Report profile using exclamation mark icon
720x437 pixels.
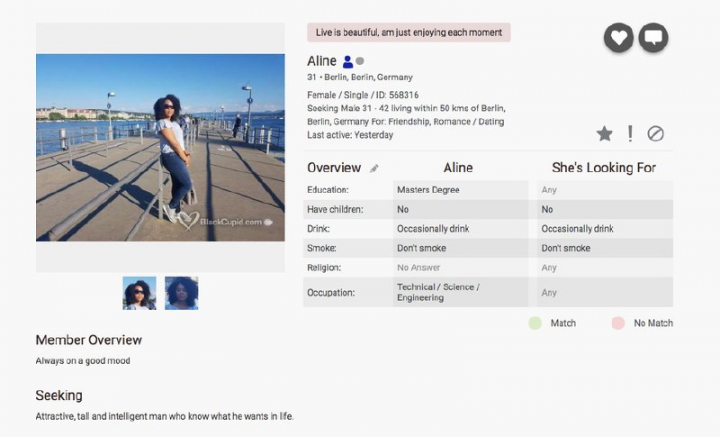point(630,133)
